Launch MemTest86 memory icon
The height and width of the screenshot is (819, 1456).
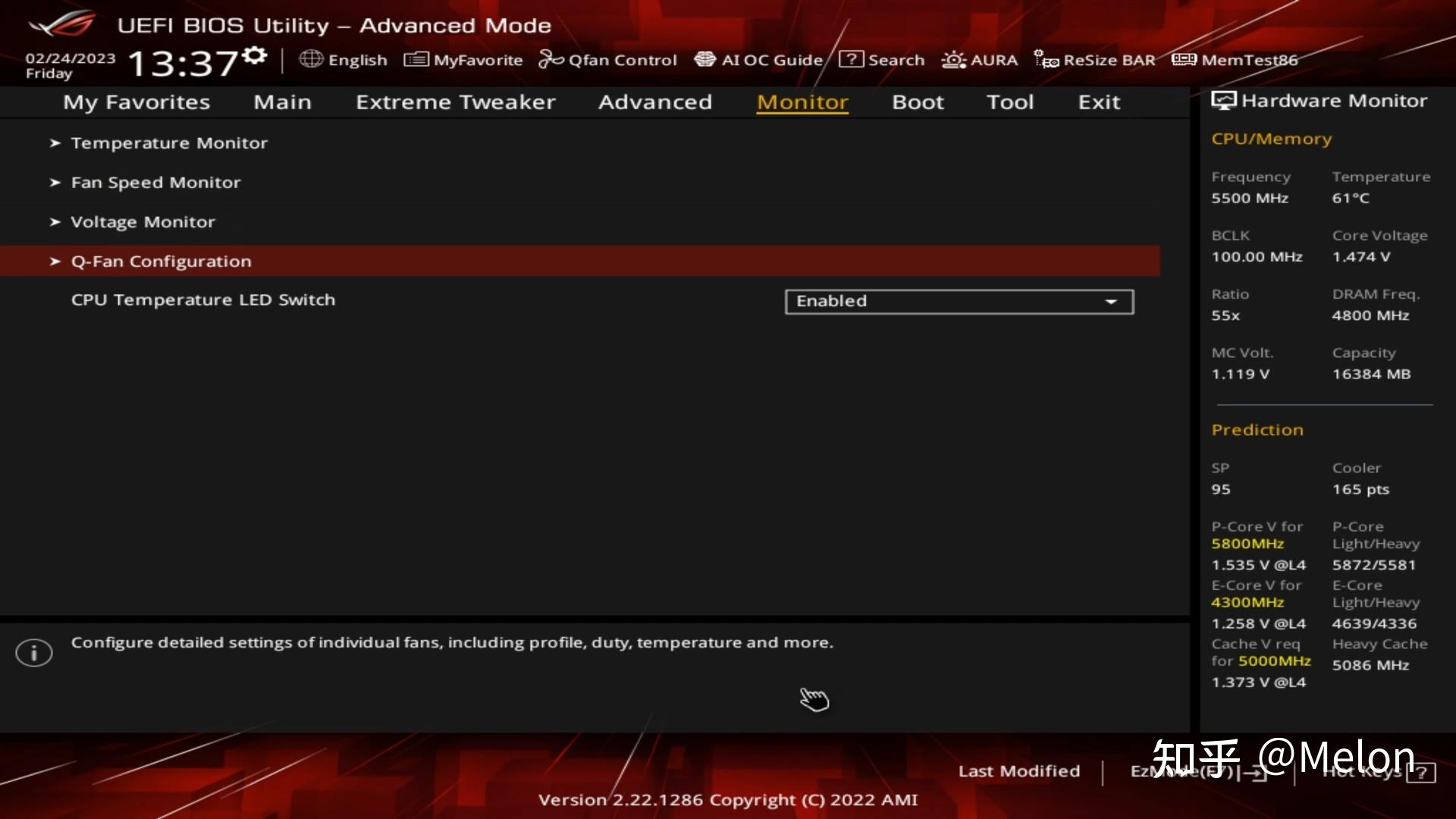pos(1184,59)
